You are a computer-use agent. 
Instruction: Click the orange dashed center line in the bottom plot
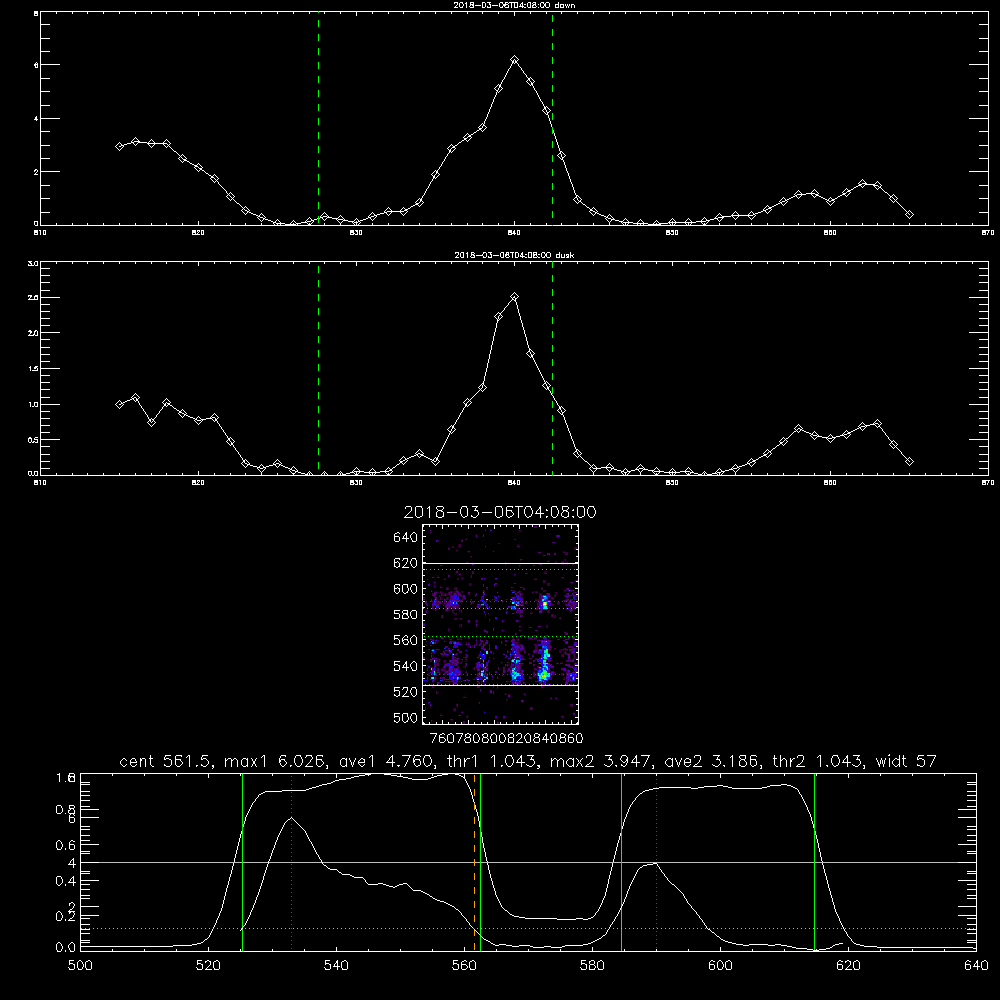point(474,862)
